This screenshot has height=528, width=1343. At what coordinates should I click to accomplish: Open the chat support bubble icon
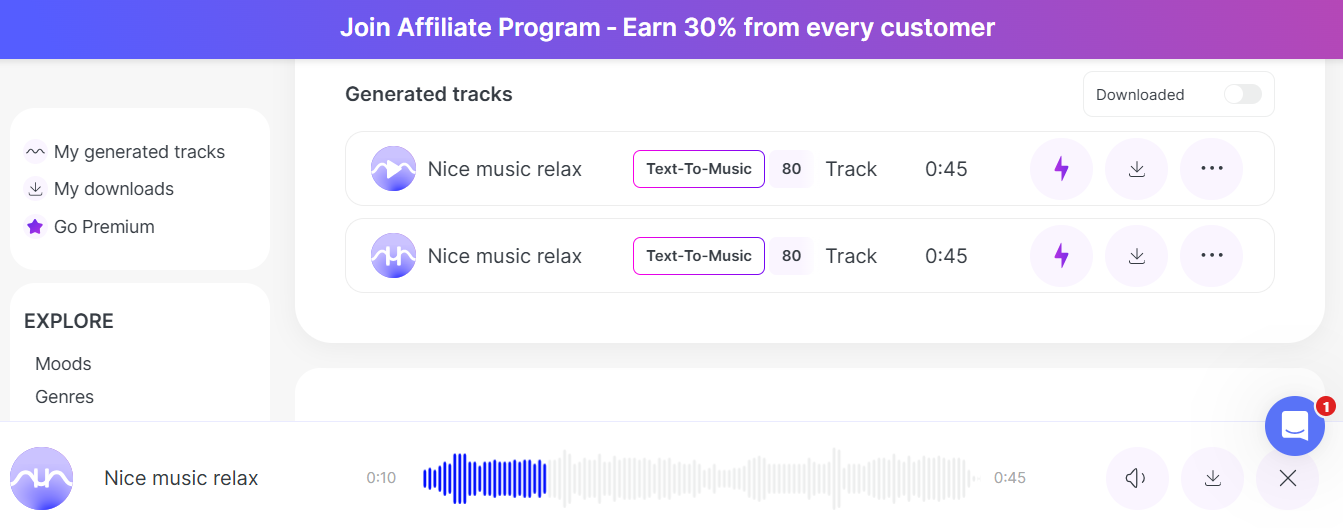click(x=1295, y=426)
